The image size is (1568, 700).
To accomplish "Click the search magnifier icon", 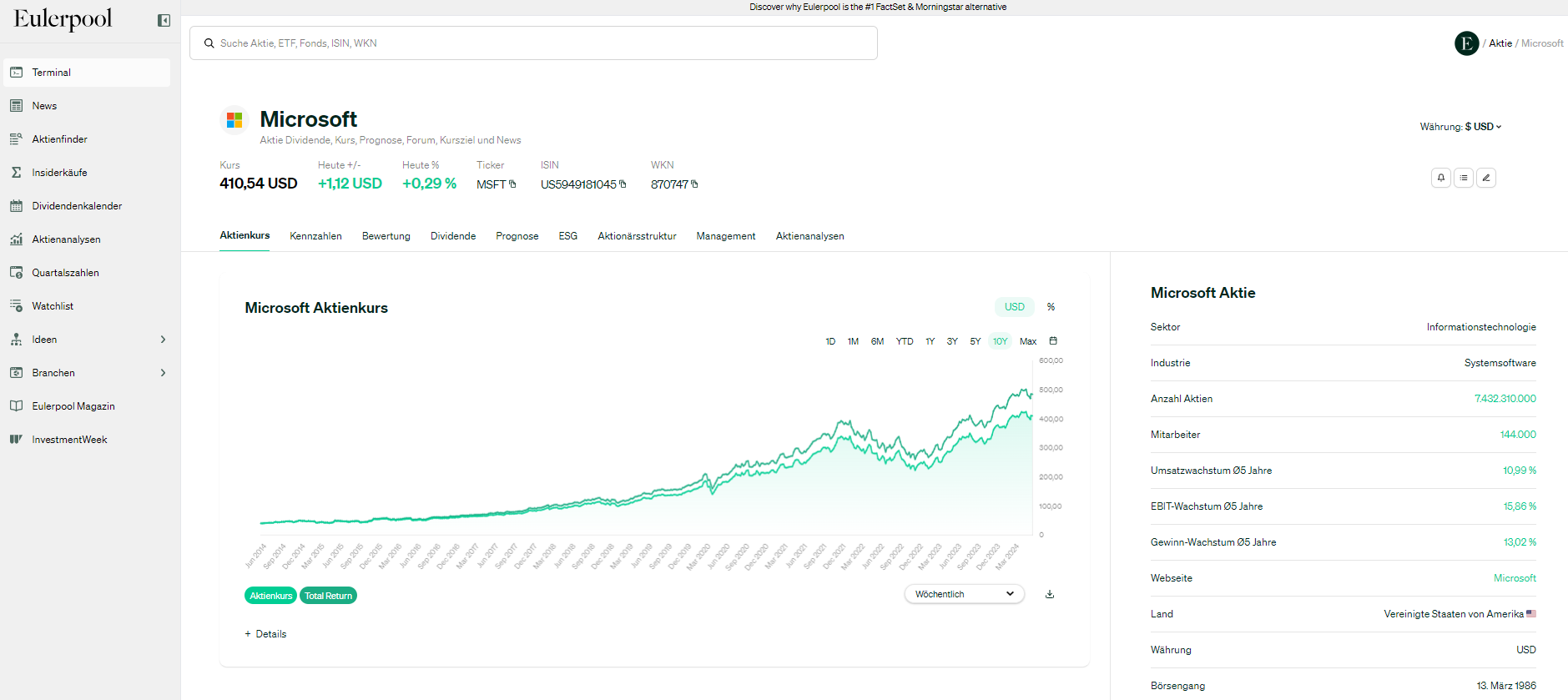I will [209, 43].
